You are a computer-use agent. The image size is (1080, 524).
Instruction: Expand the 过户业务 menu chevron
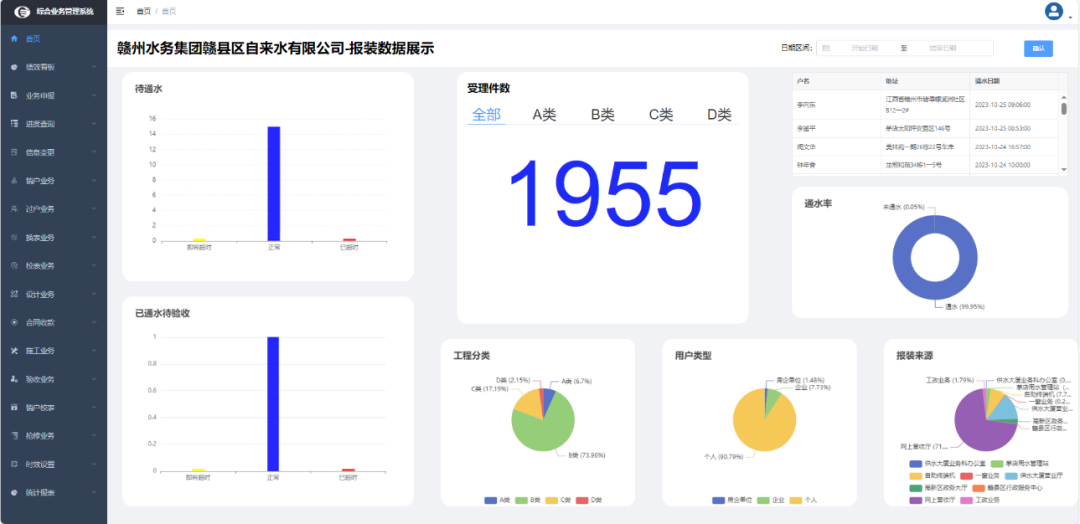[x=94, y=209]
